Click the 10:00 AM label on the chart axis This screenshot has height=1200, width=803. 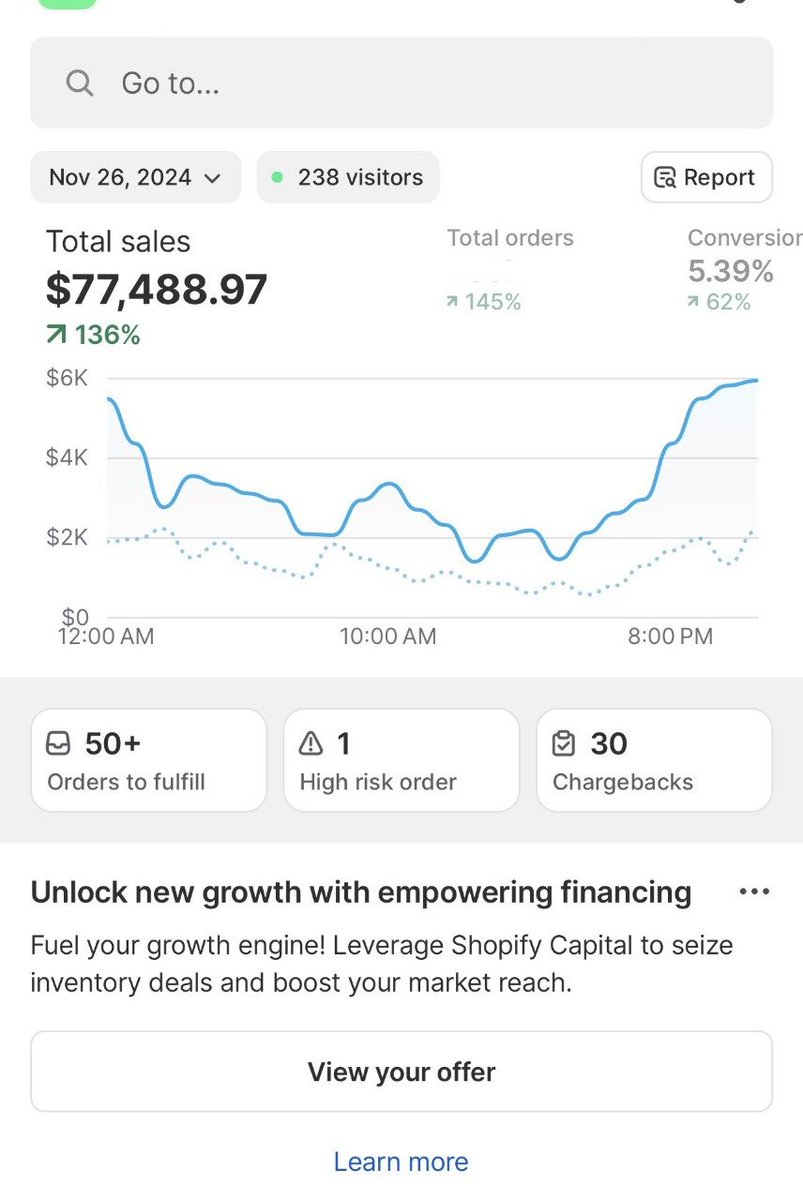[x=388, y=636]
